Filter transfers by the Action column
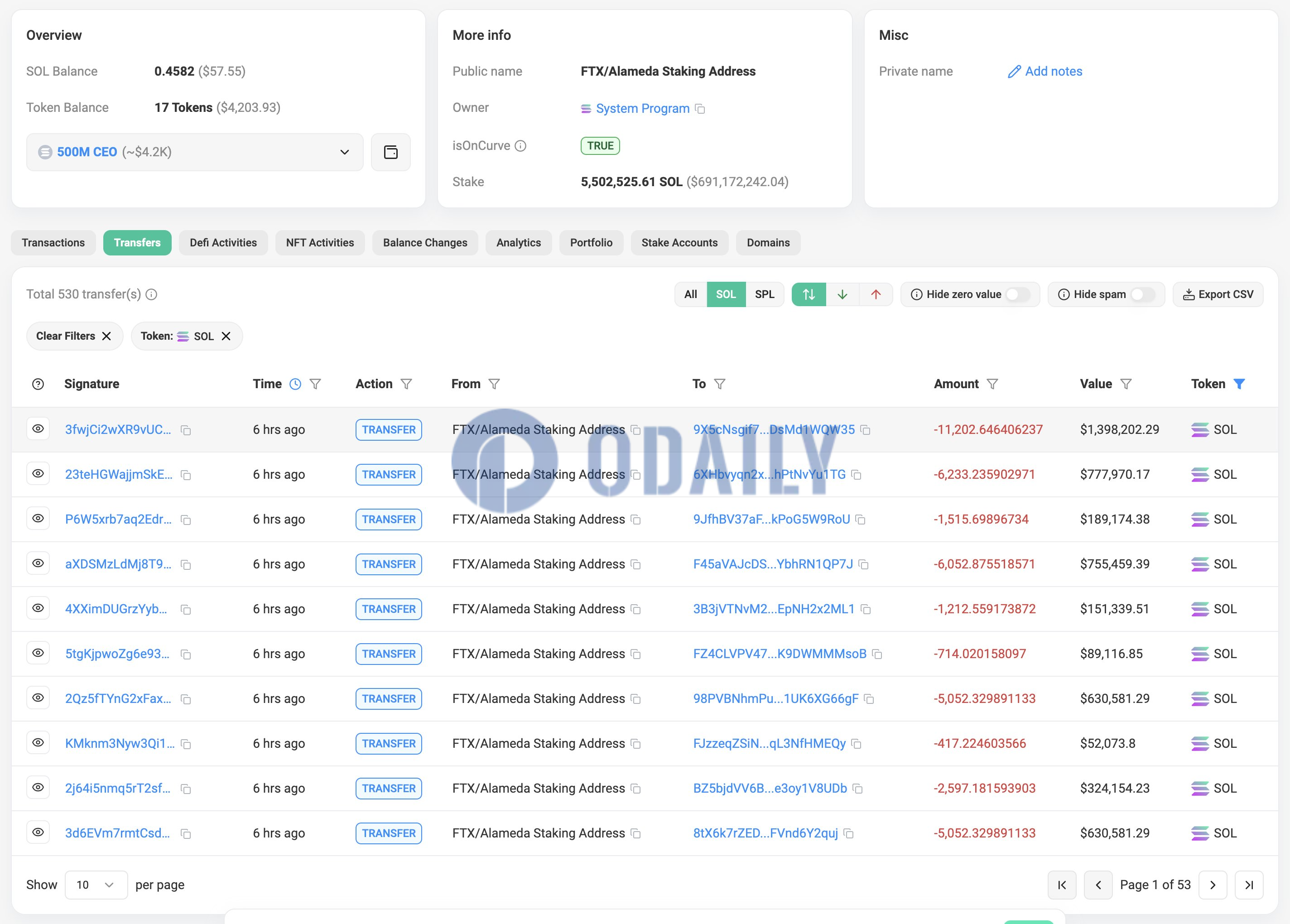This screenshot has height=924, width=1290. tap(406, 385)
